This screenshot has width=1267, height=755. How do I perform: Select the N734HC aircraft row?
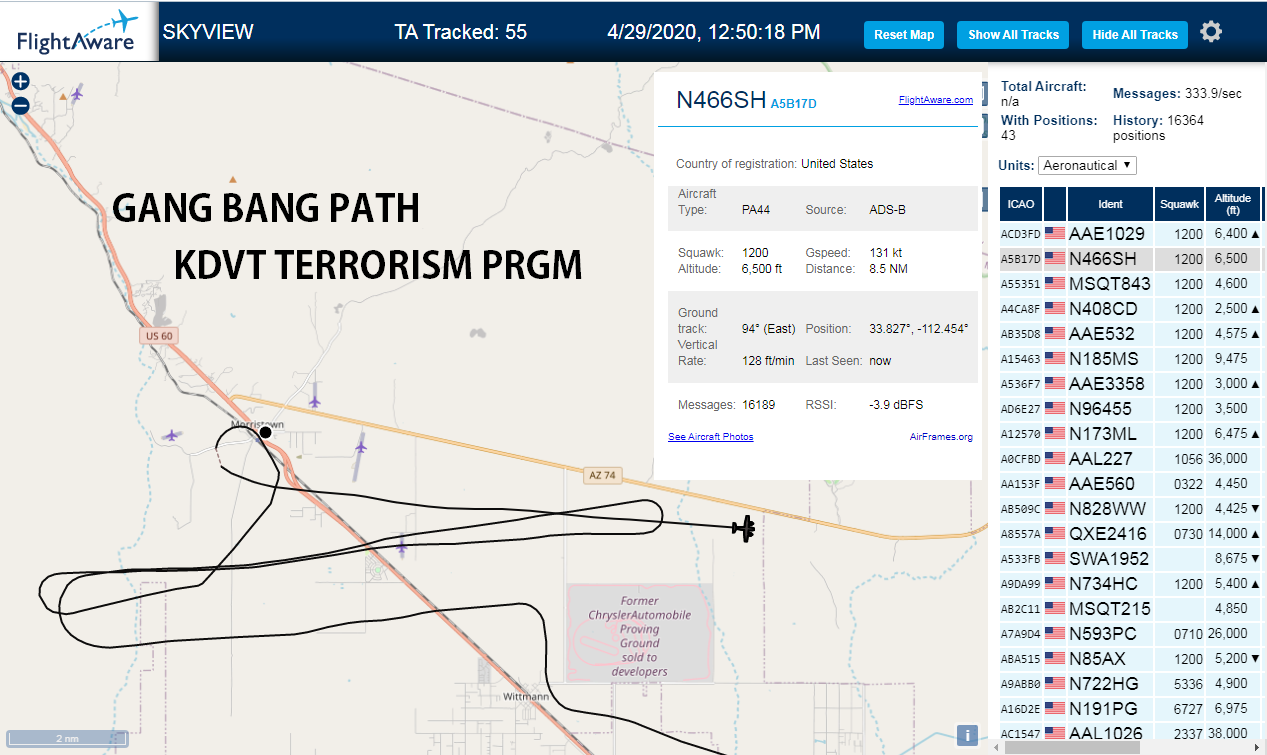coord(1129,583)
